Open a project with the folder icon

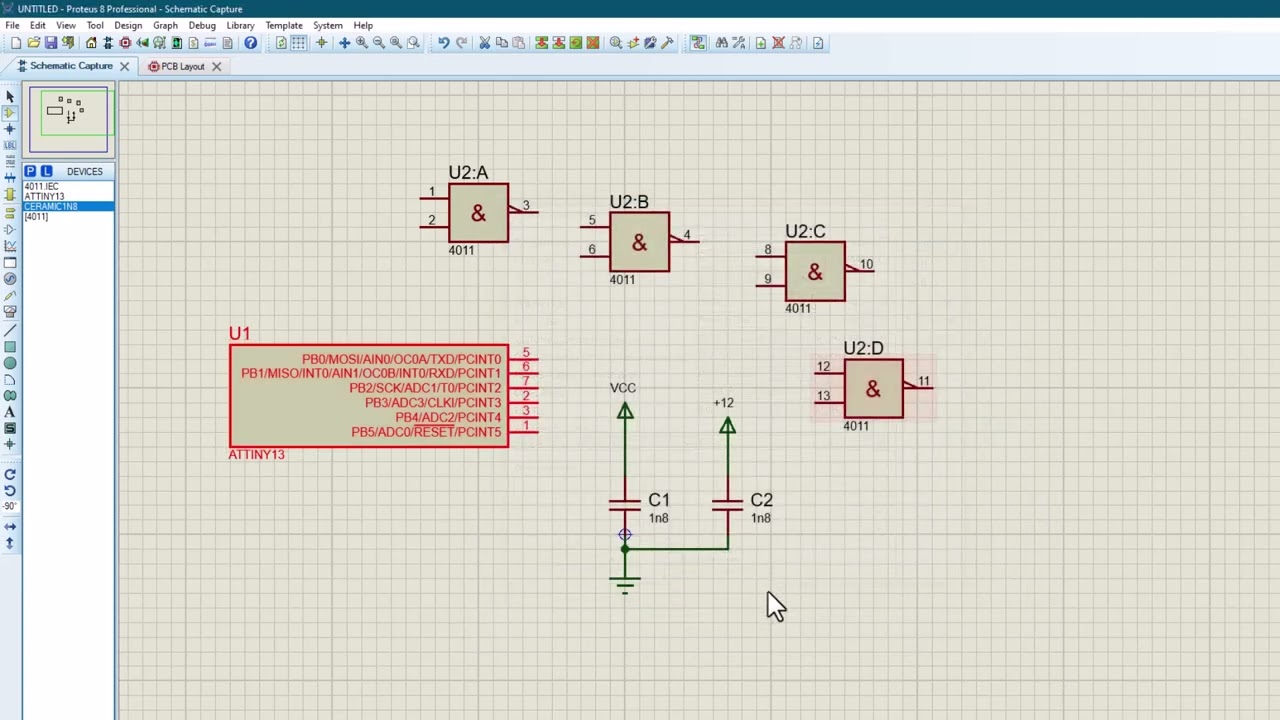(34, 43)
